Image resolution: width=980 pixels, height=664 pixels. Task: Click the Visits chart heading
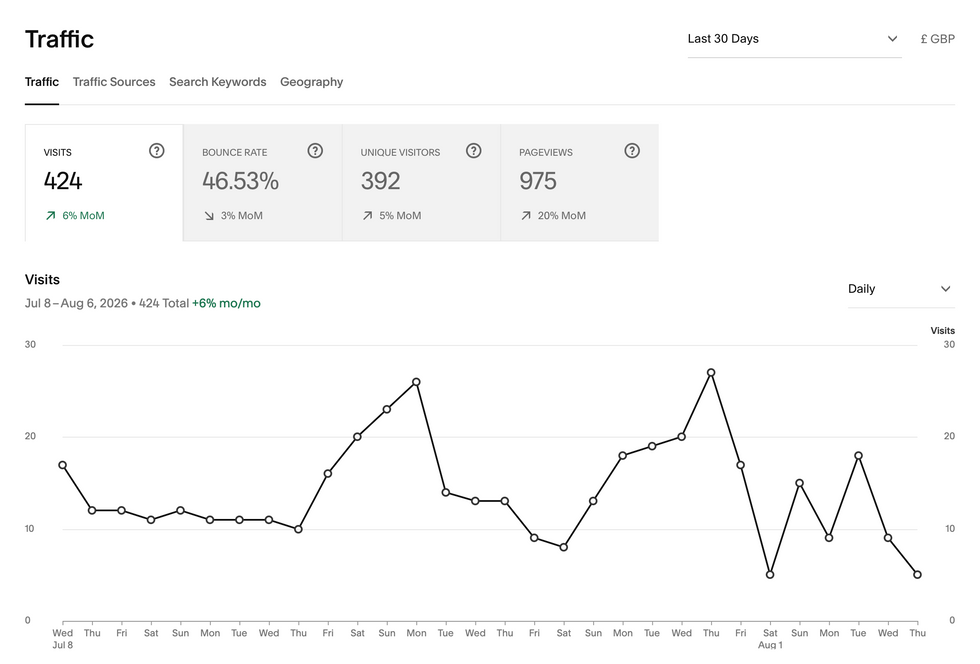click(42, 279)
